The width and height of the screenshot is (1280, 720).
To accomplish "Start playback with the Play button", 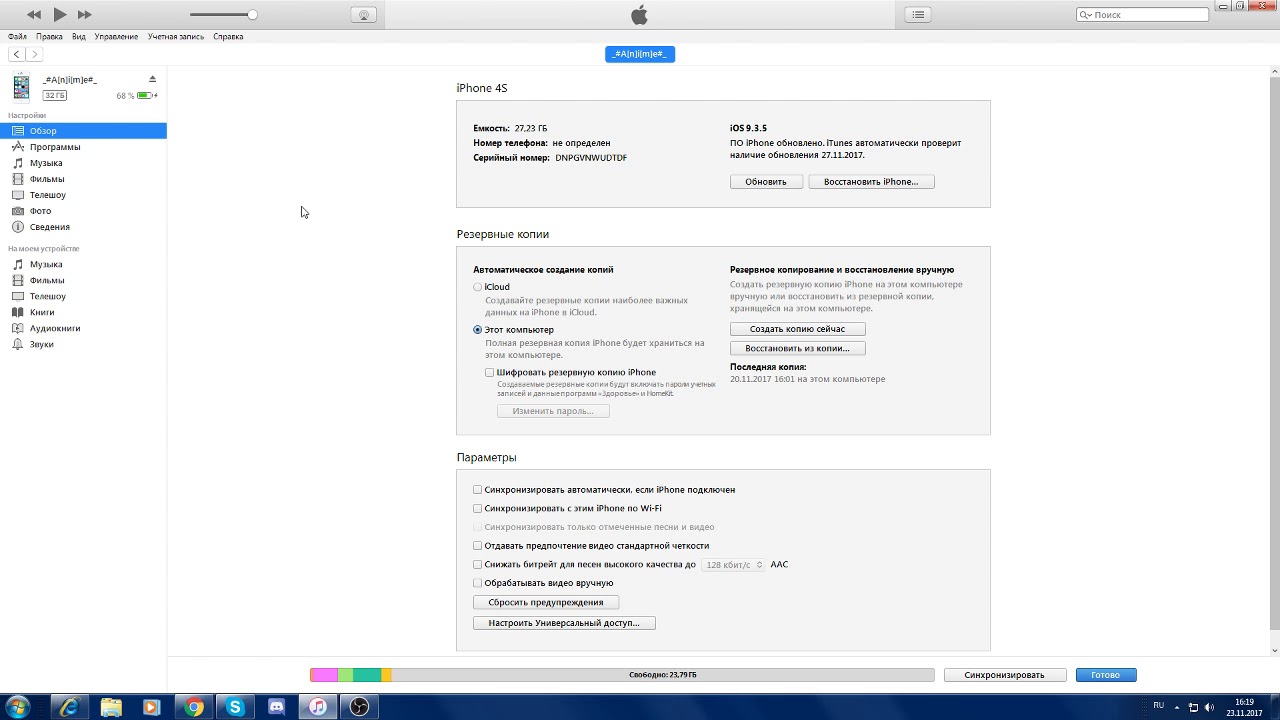I will 60,14.
